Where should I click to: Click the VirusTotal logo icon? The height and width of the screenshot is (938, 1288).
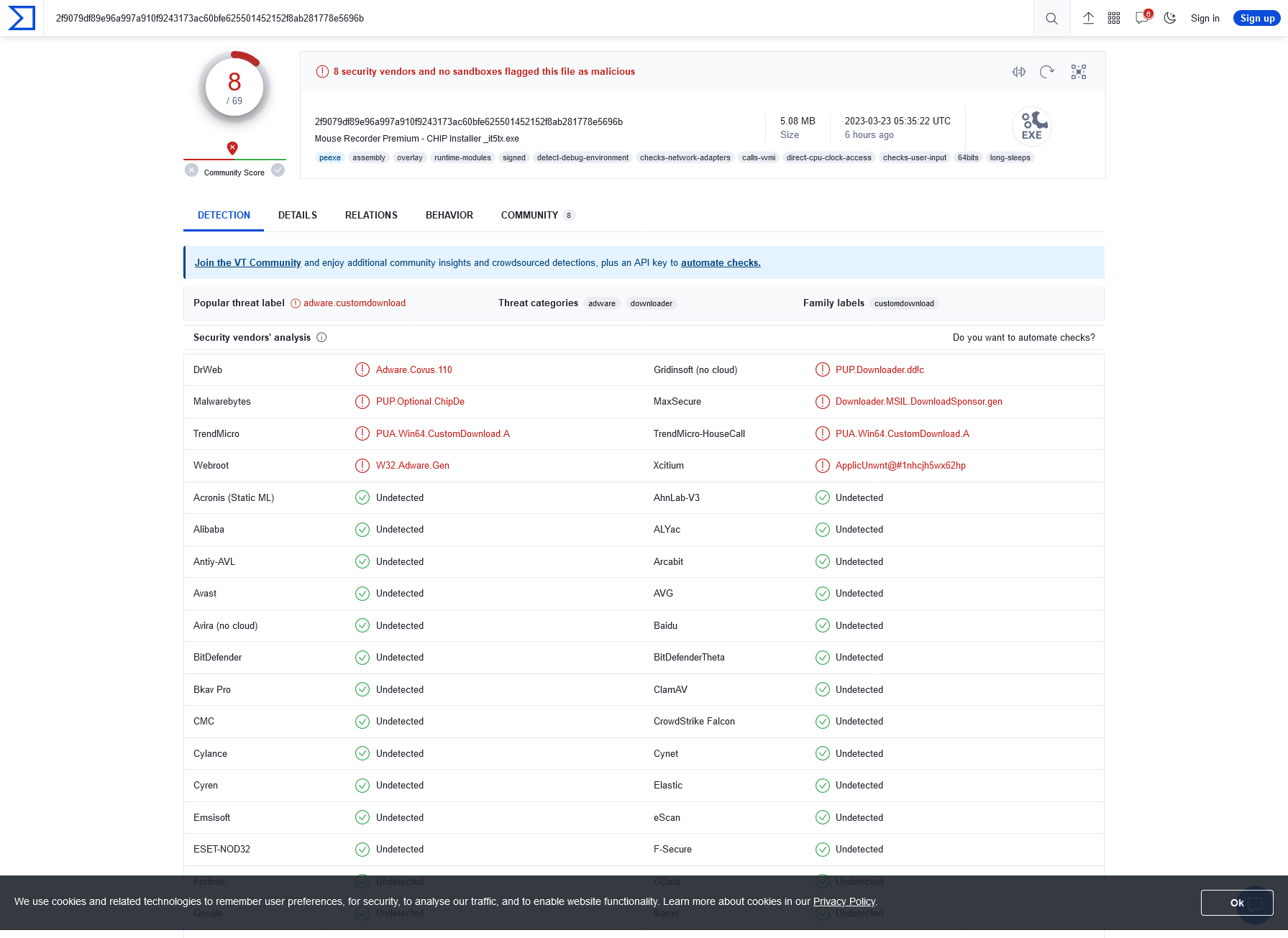(x=22, y=18)
